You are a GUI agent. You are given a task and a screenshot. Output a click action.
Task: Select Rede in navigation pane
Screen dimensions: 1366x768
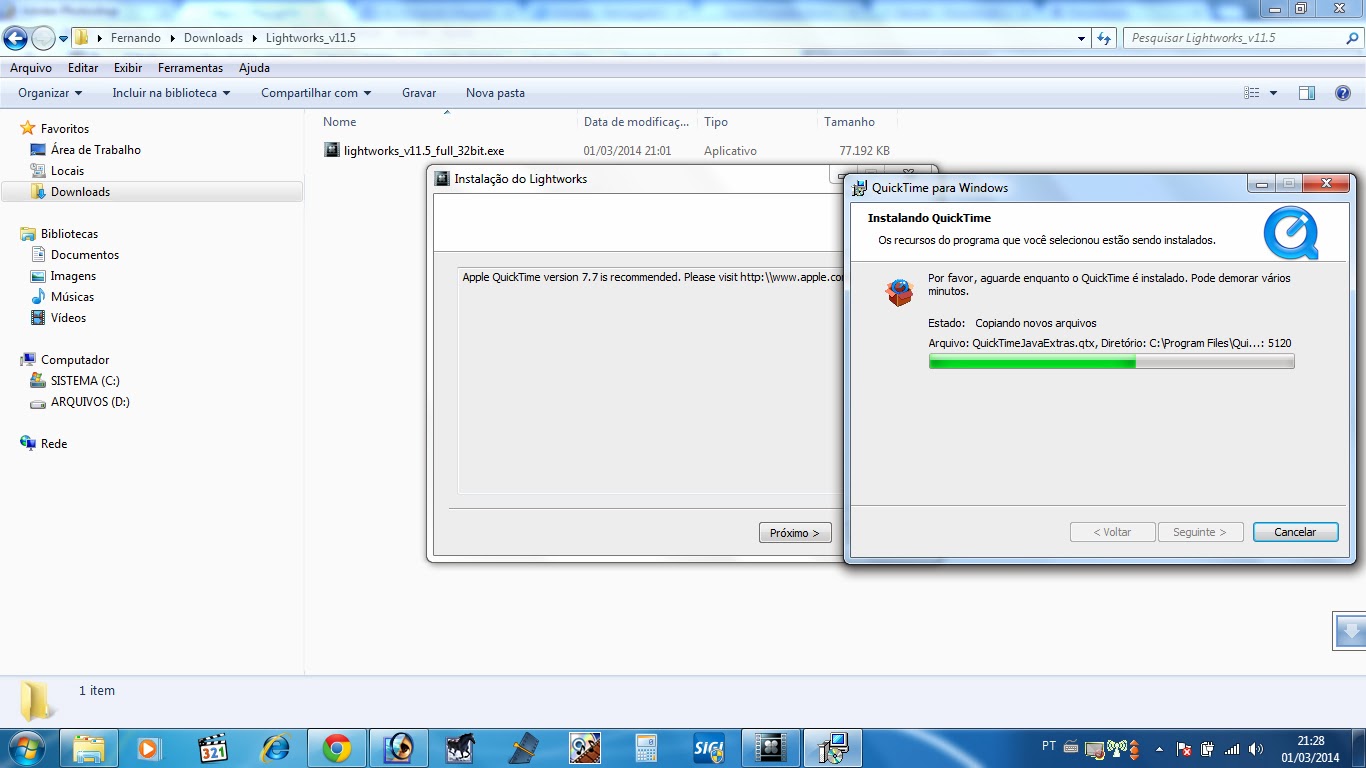coord(54,444)
